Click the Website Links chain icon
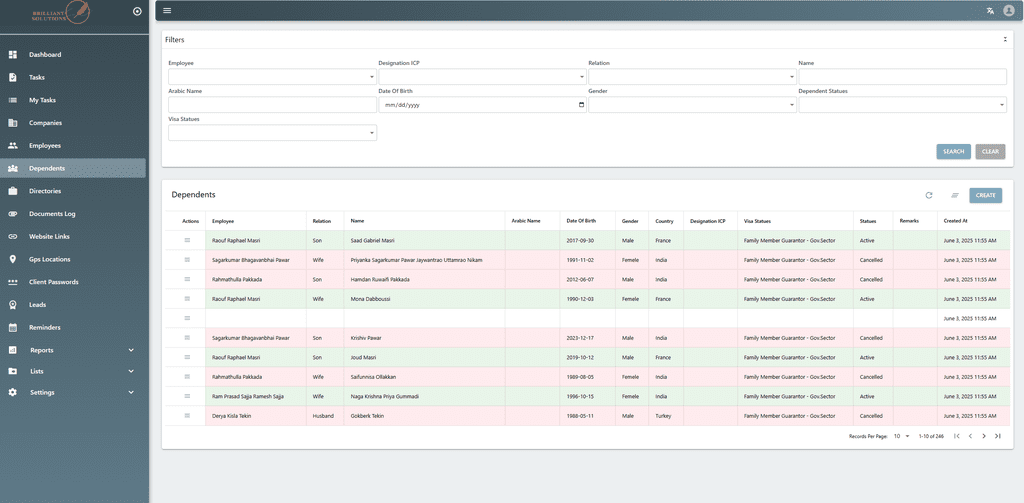This screenshot has width=1024, height=503. coord(12,236)
